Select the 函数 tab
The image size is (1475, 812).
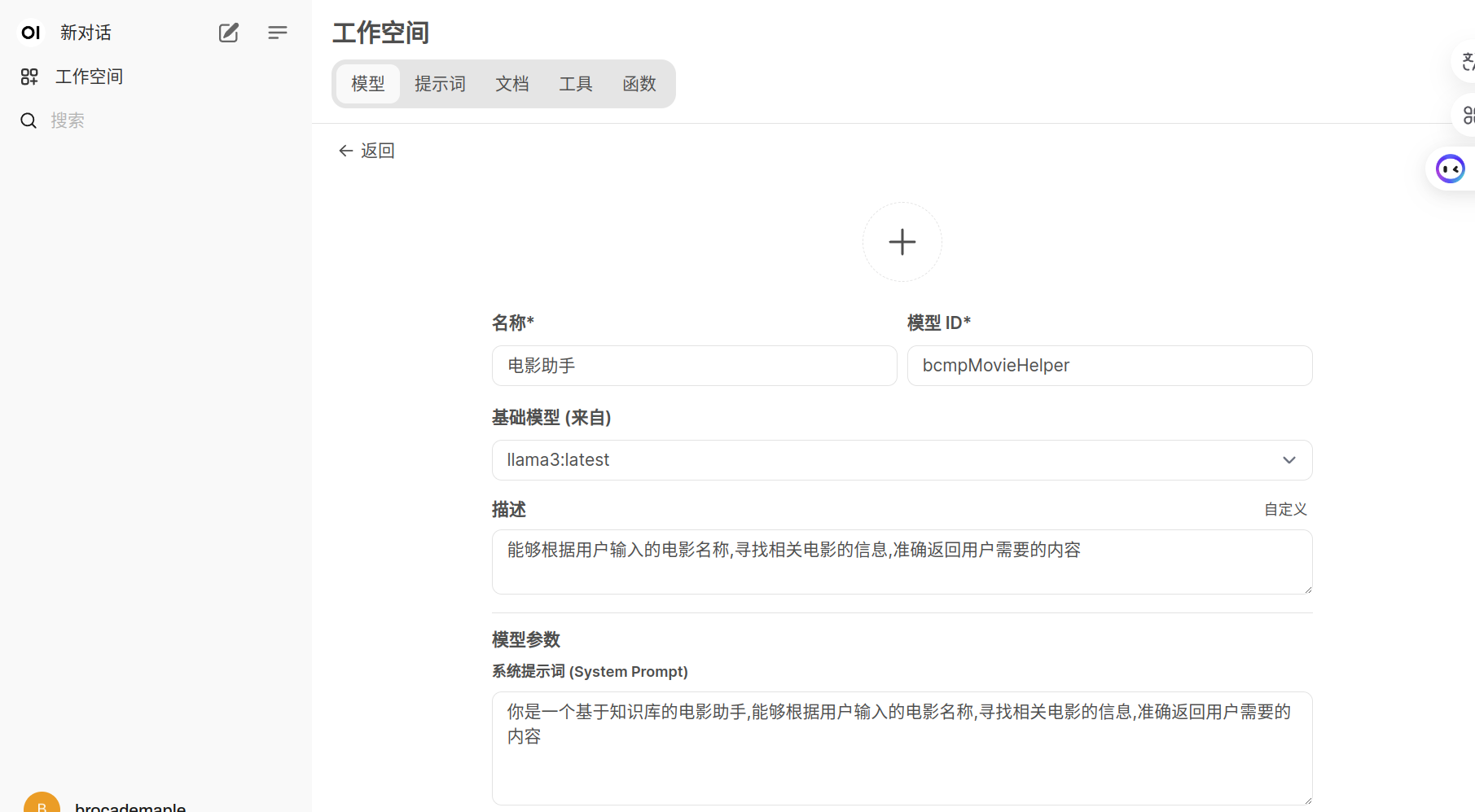click(639, 84)
